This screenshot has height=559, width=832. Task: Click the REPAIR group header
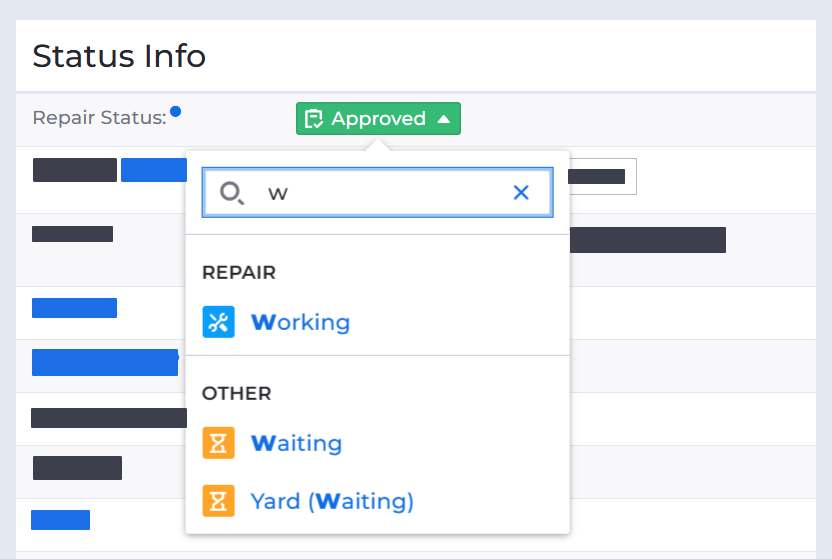coord(239,272)
